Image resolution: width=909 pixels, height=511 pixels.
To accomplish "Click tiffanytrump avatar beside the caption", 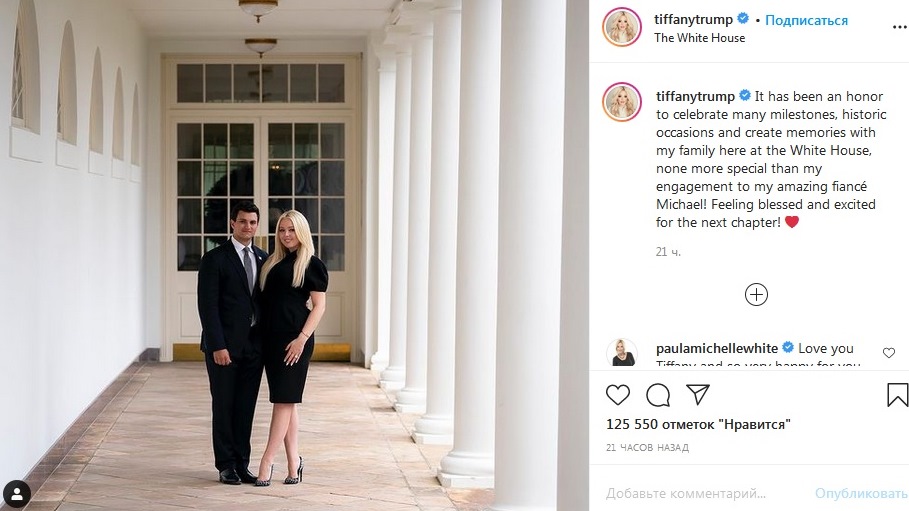I will tap(622, 102).
